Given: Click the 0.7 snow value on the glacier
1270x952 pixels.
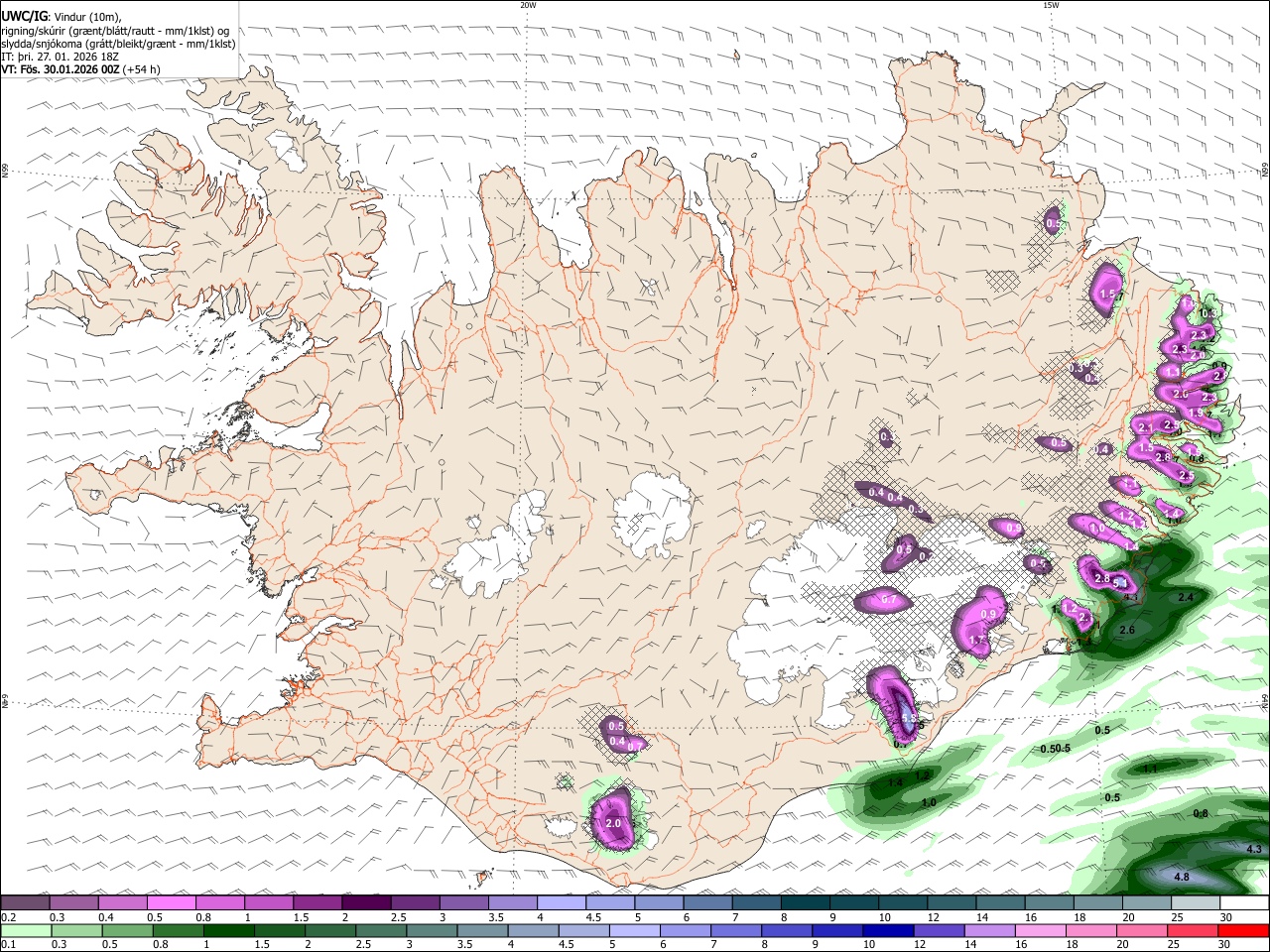Looking at the screenshot, I should point(889,600).
